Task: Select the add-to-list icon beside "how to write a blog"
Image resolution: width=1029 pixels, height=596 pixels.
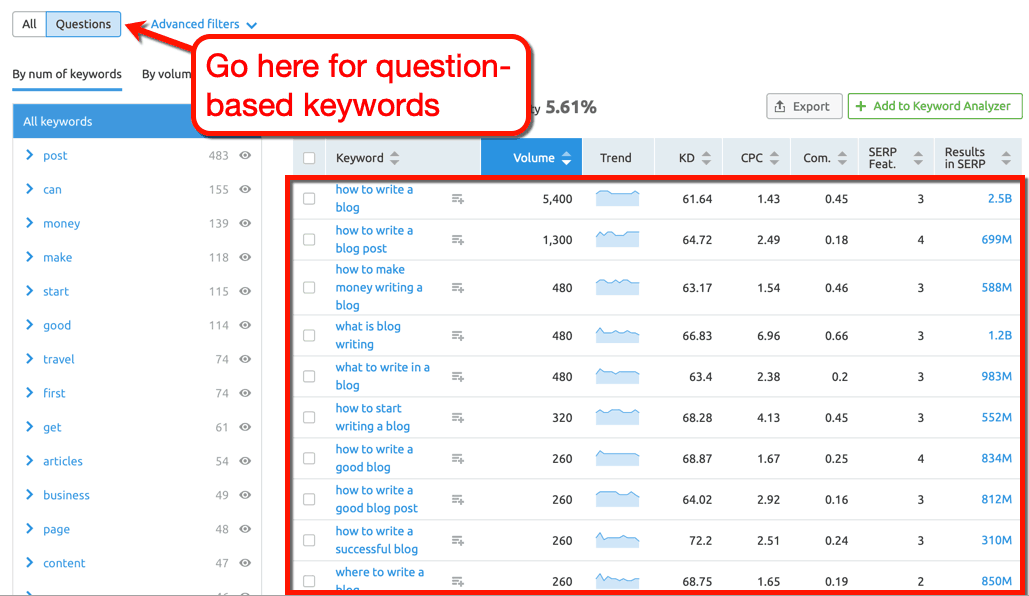Action: click(x=458, y=198)
